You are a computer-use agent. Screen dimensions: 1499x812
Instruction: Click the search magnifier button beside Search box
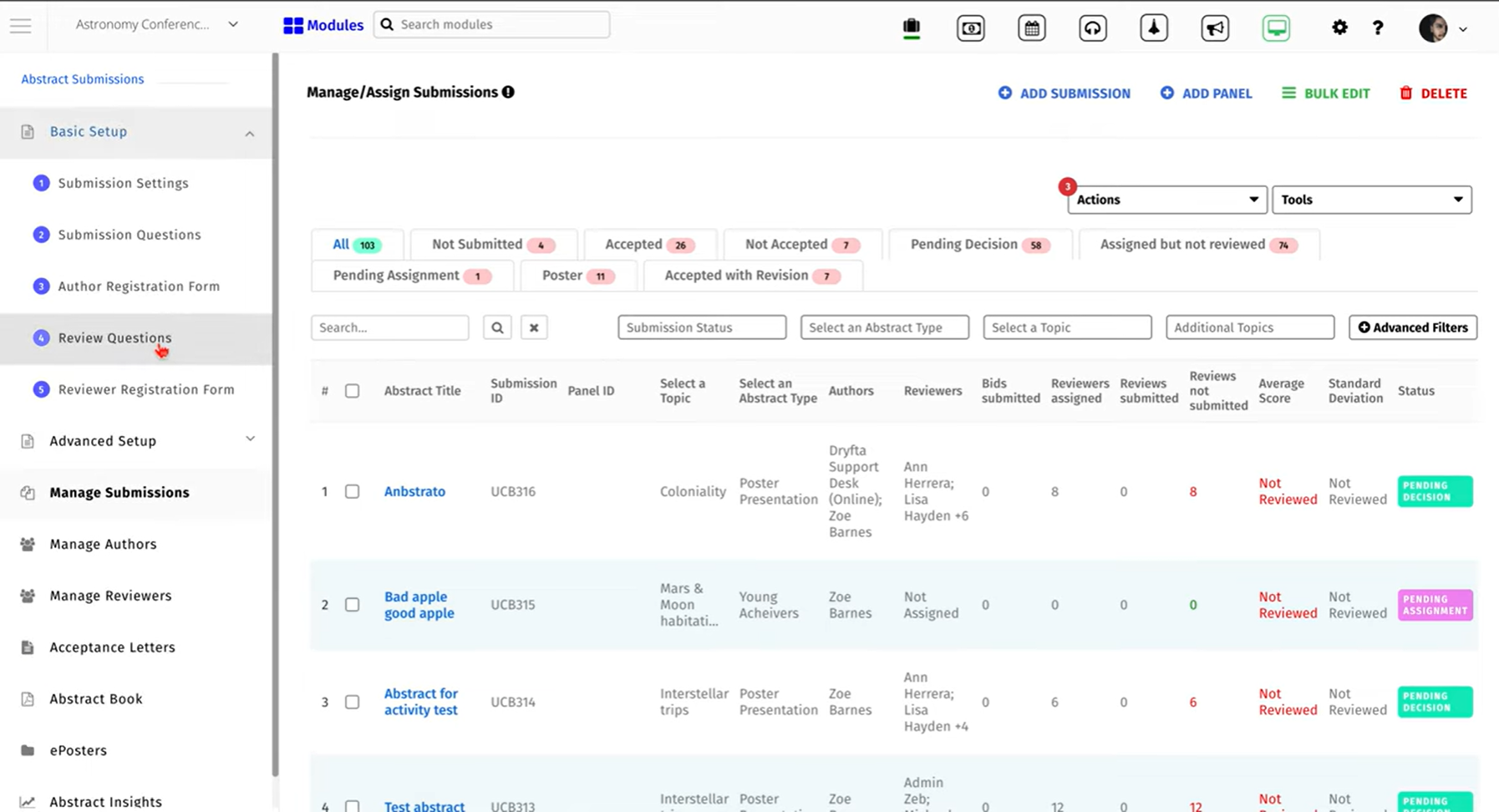coord(497,327)
